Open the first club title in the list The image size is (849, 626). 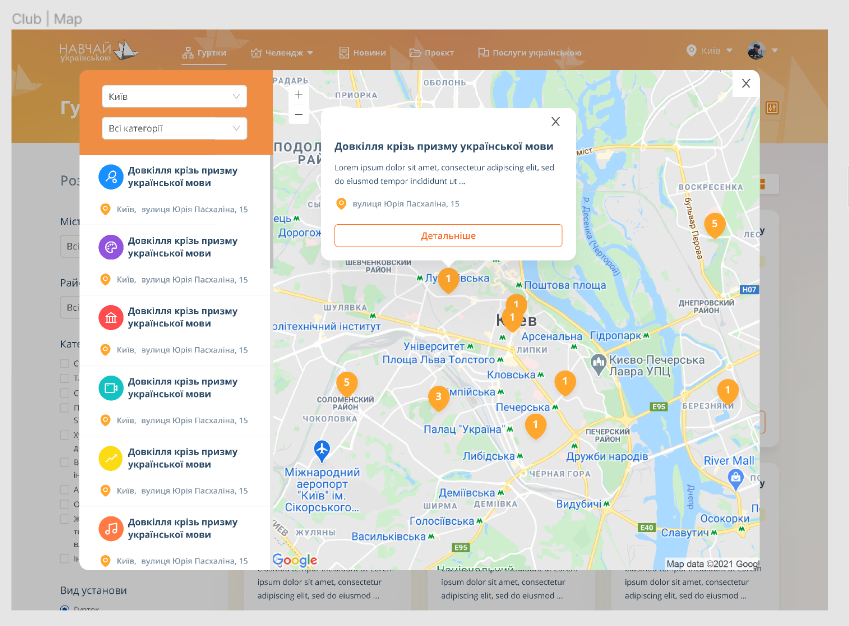click(182, 177)
